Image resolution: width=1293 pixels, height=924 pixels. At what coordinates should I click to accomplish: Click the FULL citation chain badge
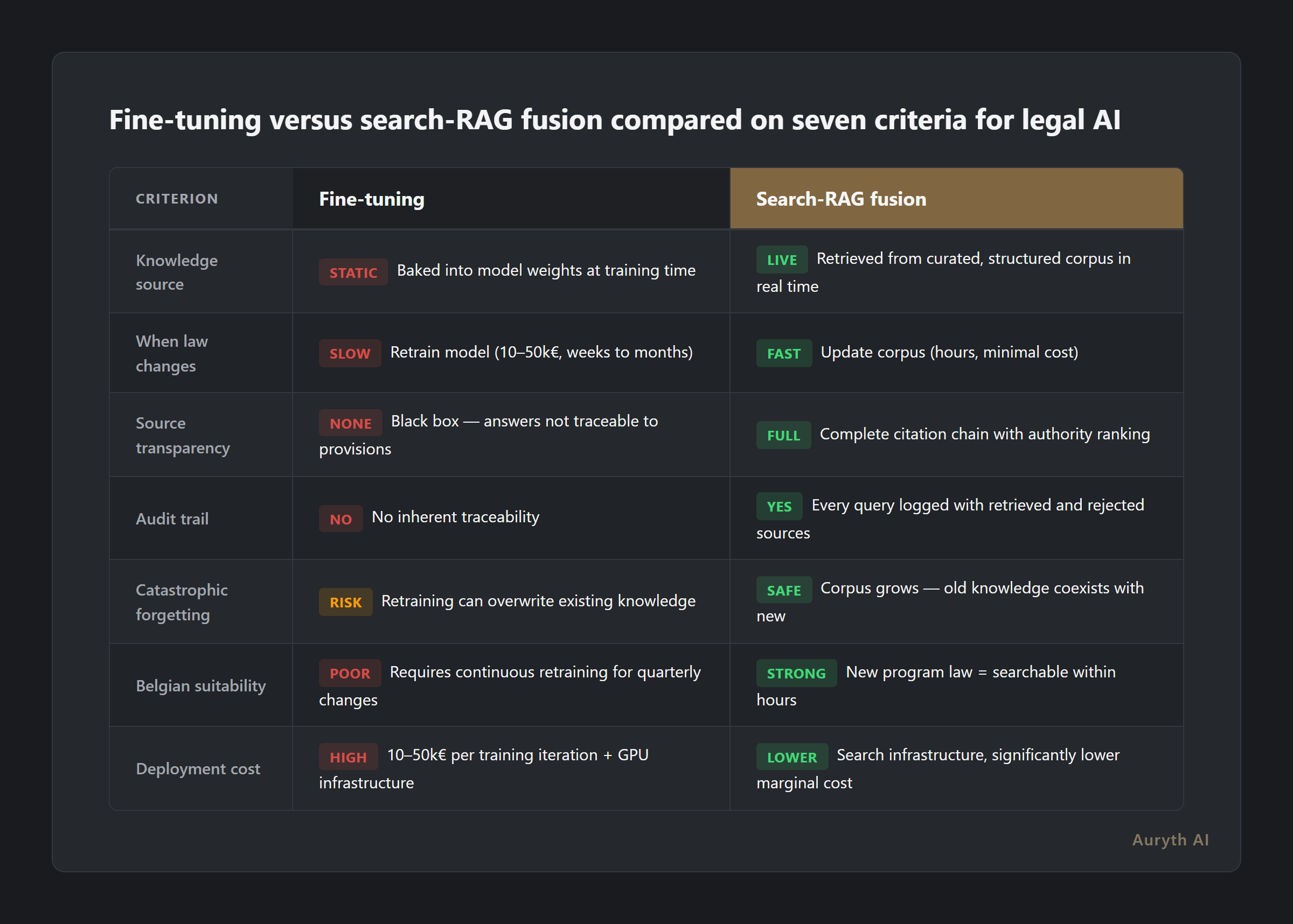783,435
